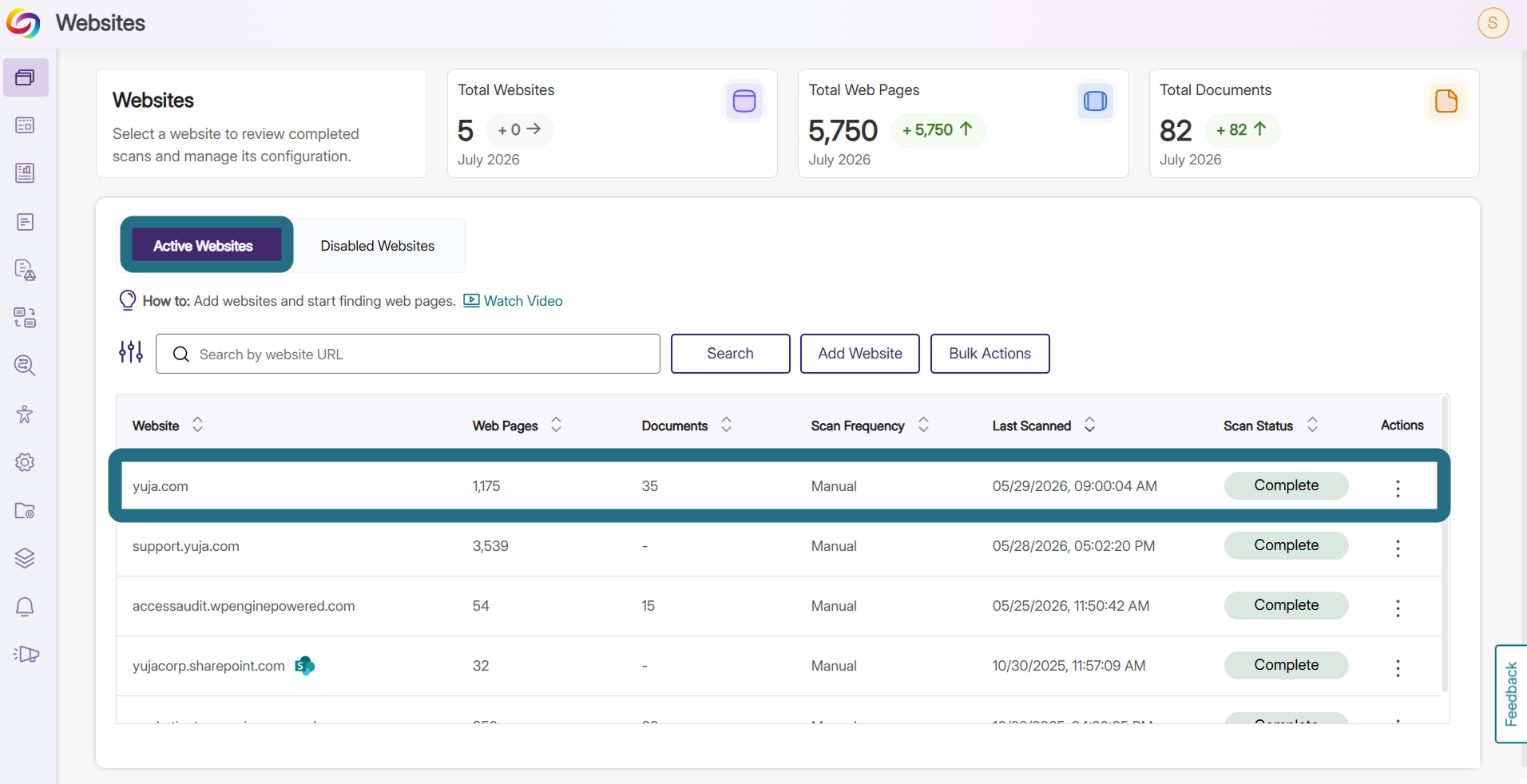Open the accessibility figure icon in sidebar
The image size is (1527, 784).
coord(25,414)
